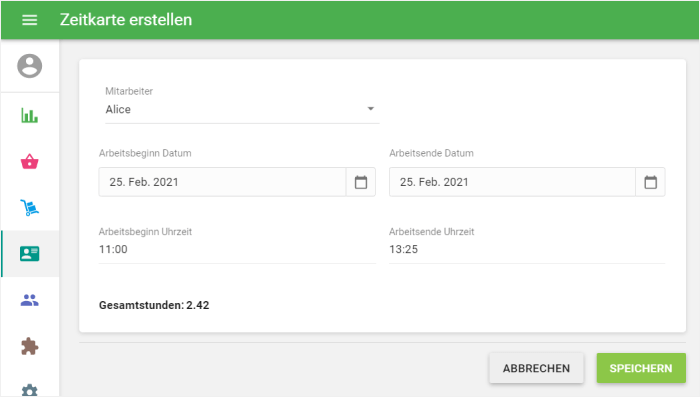Screen dimensions: 700x397
Task: Click the Gesamtstunden: 2.42 text
Action: pos(154,305)
